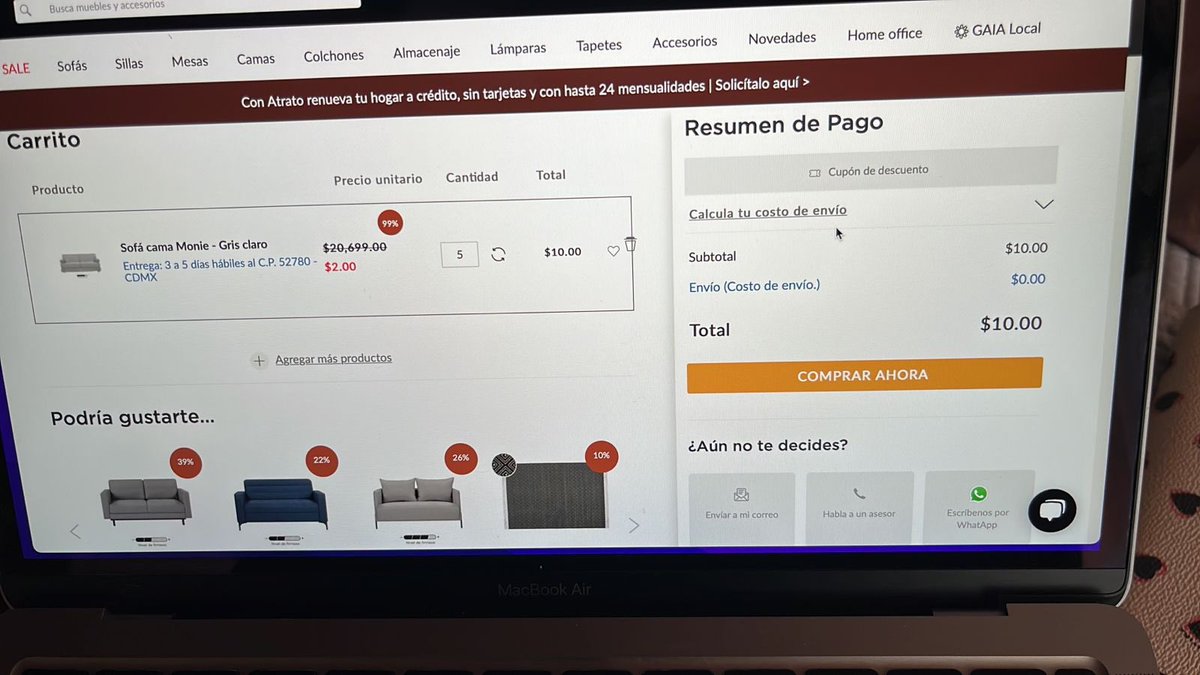Screen dimensions: 1200x675
Task: Open the Accesorios category
Action: pyautogui.click(x=685, y=42)
